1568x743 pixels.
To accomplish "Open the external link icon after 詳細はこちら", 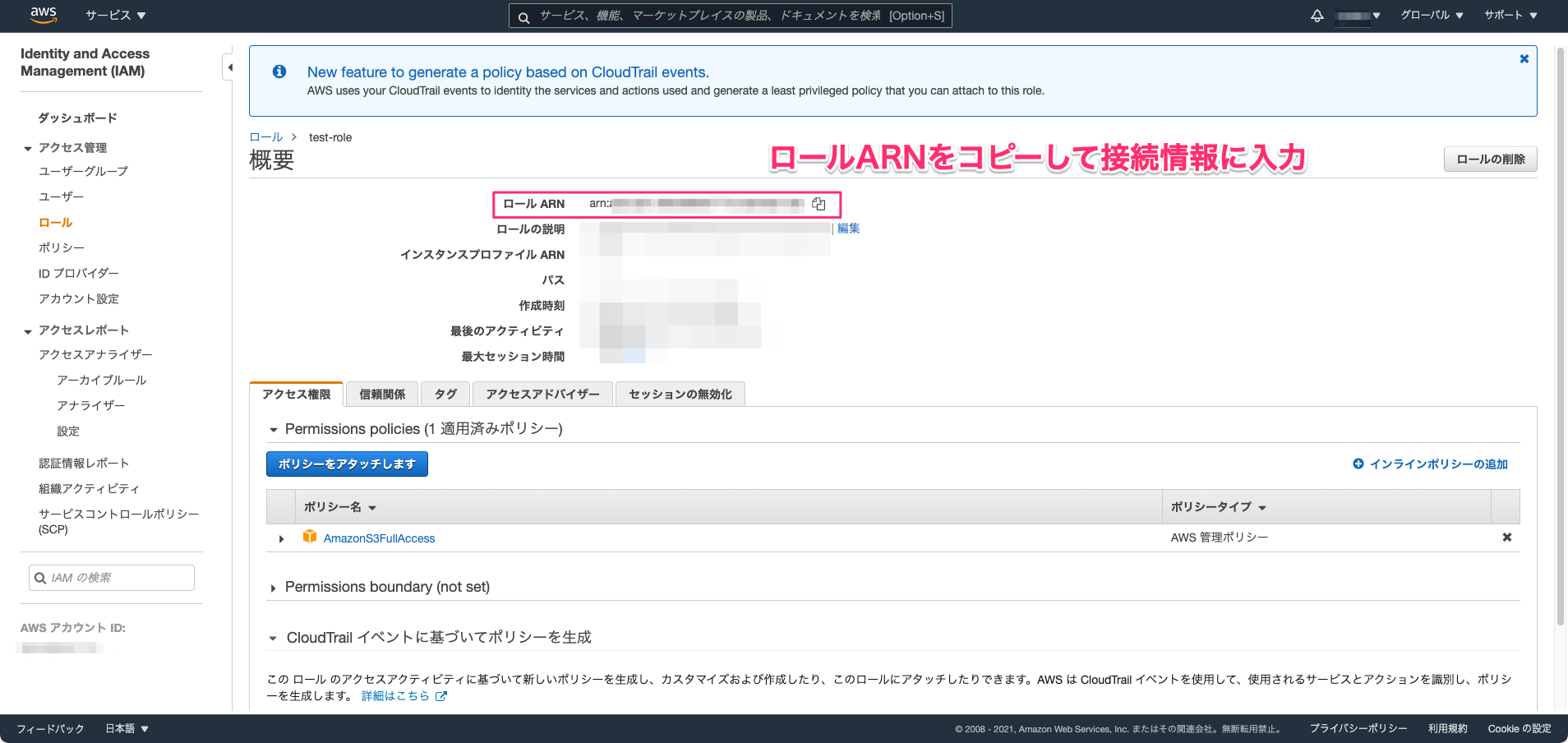I will [x=441, y=696].
